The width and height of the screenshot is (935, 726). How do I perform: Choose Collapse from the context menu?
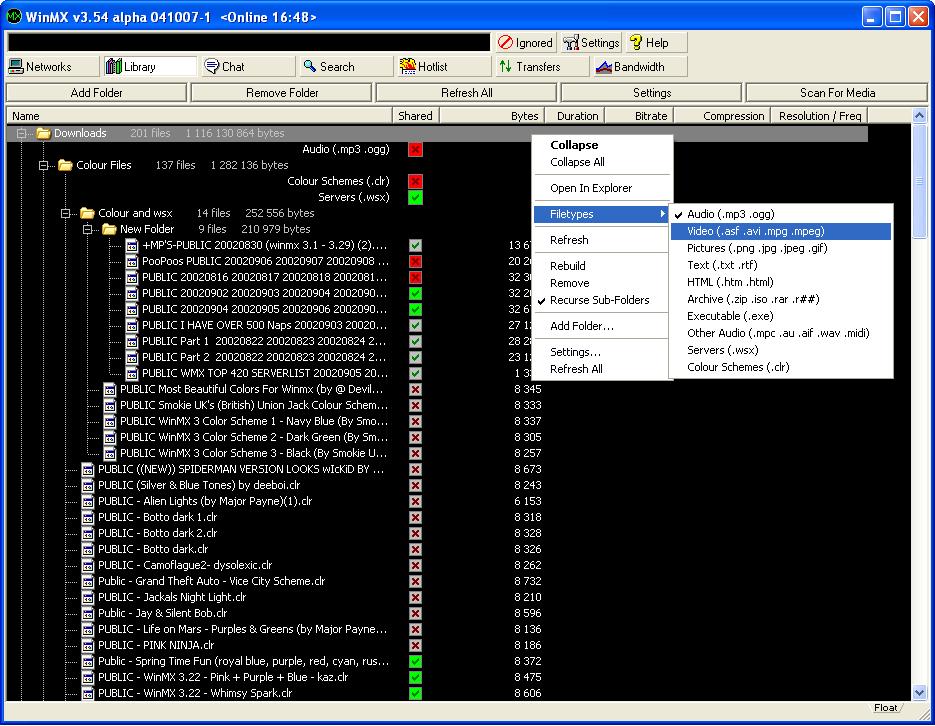(x=602, y=145)
